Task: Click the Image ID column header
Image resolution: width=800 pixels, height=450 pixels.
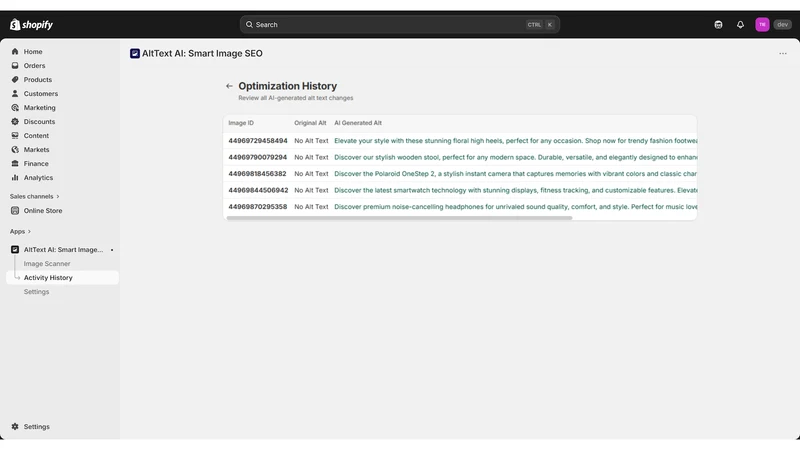Action: [241, 123]
